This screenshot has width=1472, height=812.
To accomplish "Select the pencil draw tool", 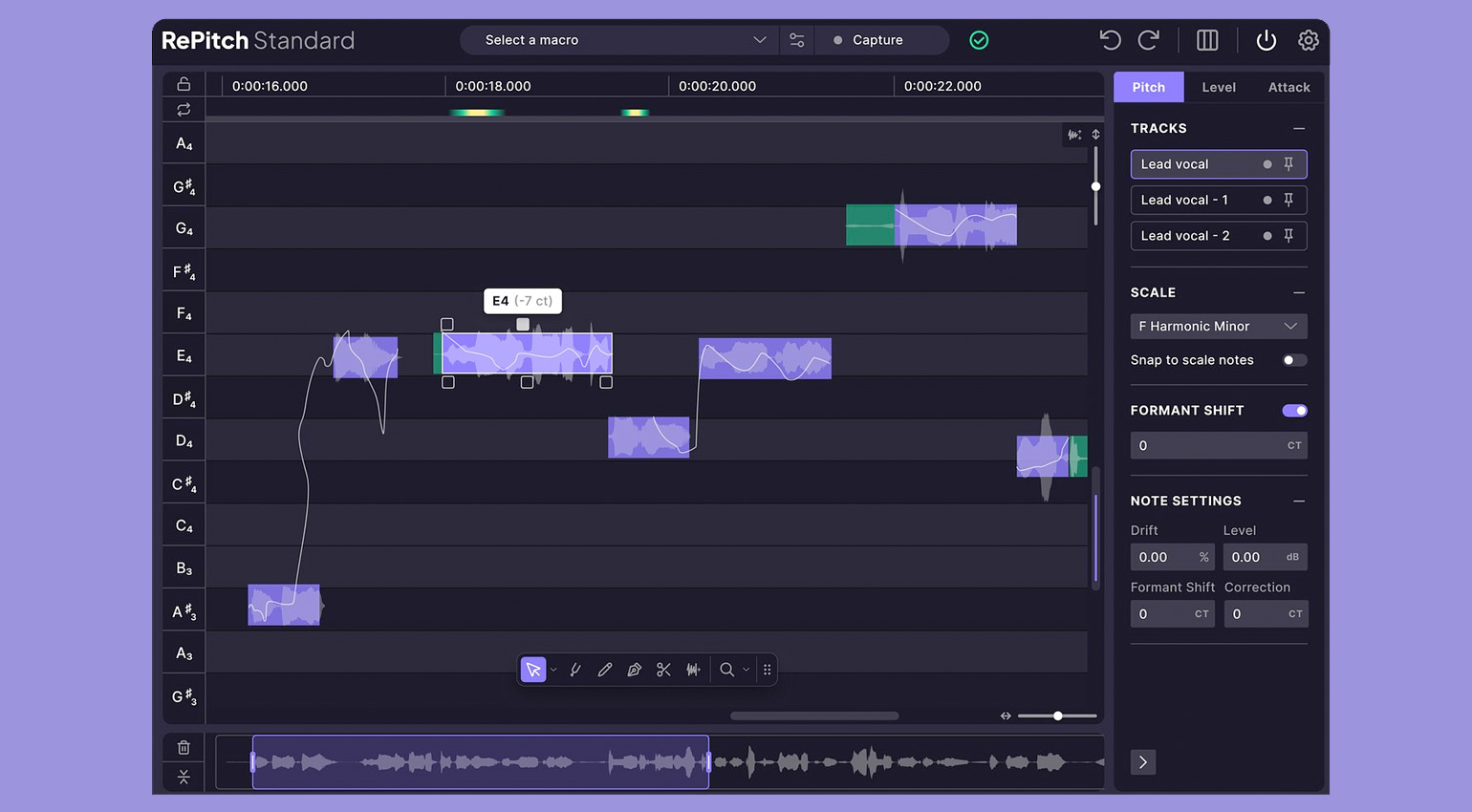I will [x=605, y=670].
